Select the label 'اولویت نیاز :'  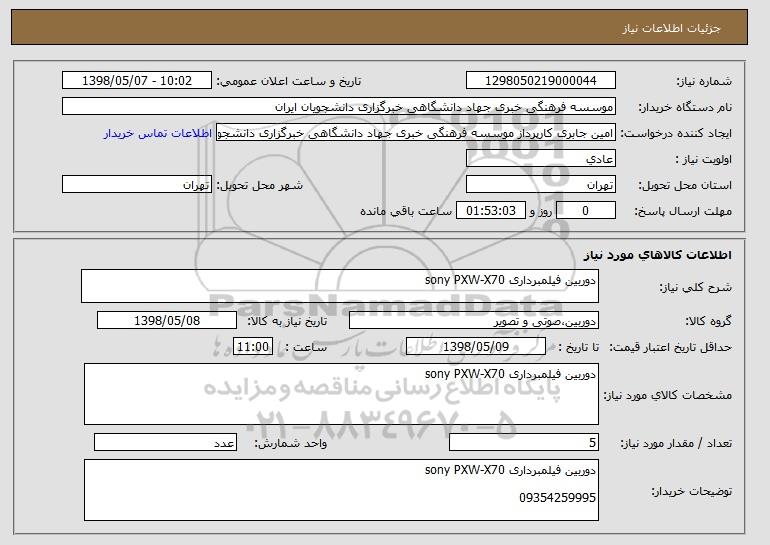(704, 159)
